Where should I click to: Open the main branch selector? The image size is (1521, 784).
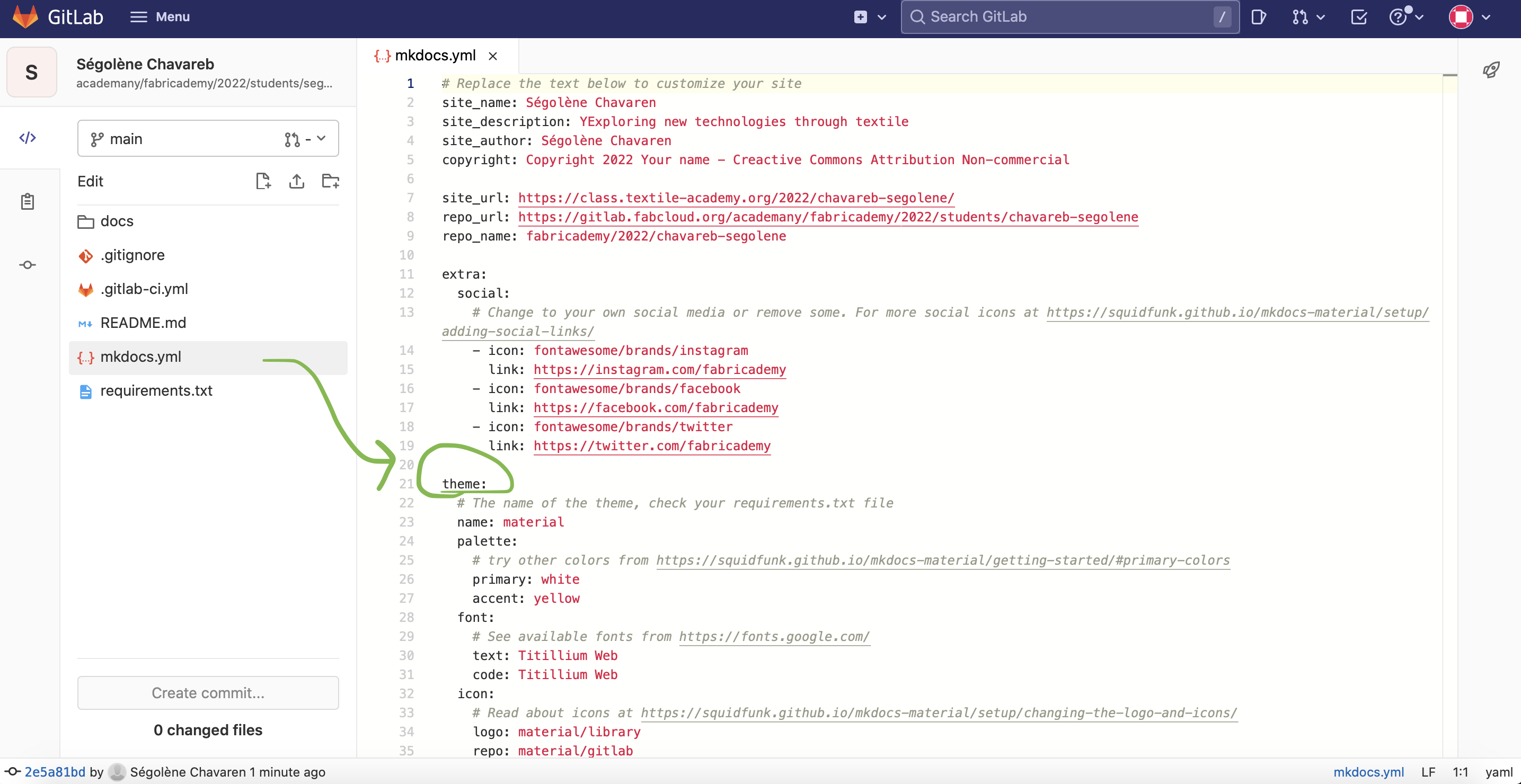pyautogui.click(x=208, y=138)
